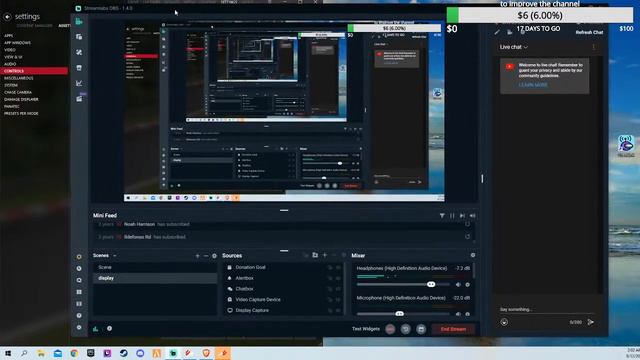Click the info icon in bottom status bar
Viewport: 640px width, 360px height.
(109, 329)
